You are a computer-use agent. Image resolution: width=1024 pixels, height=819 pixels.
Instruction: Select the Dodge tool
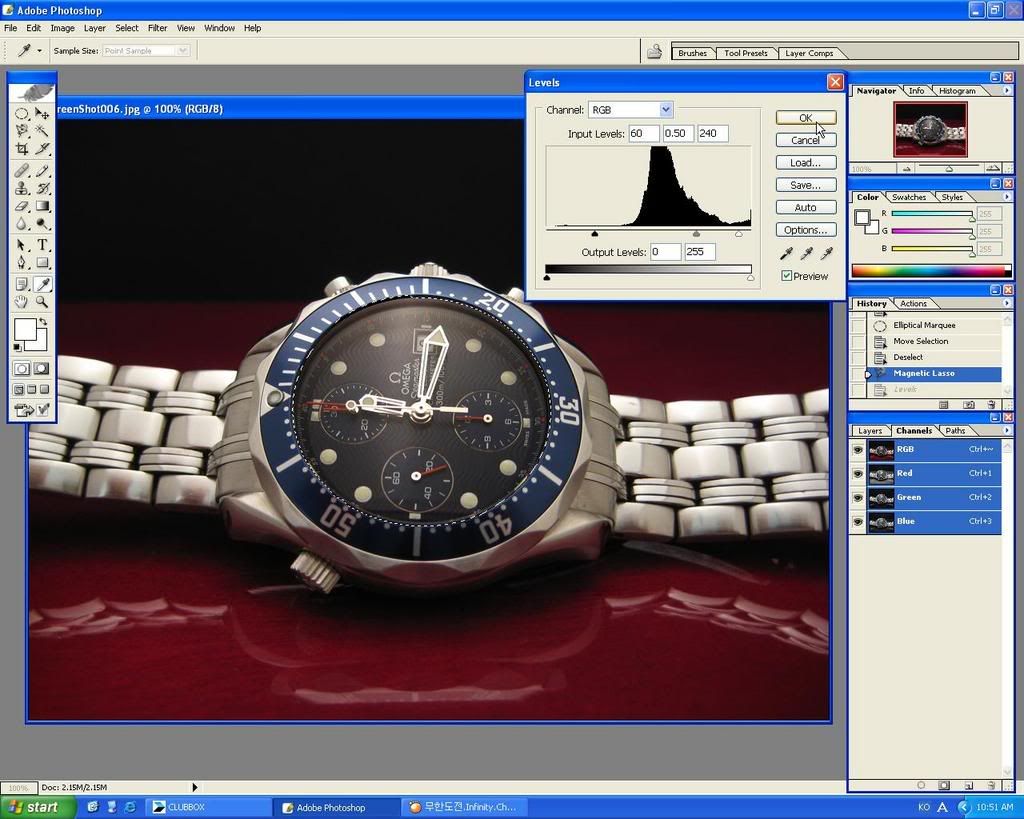[x=42, y=224]
